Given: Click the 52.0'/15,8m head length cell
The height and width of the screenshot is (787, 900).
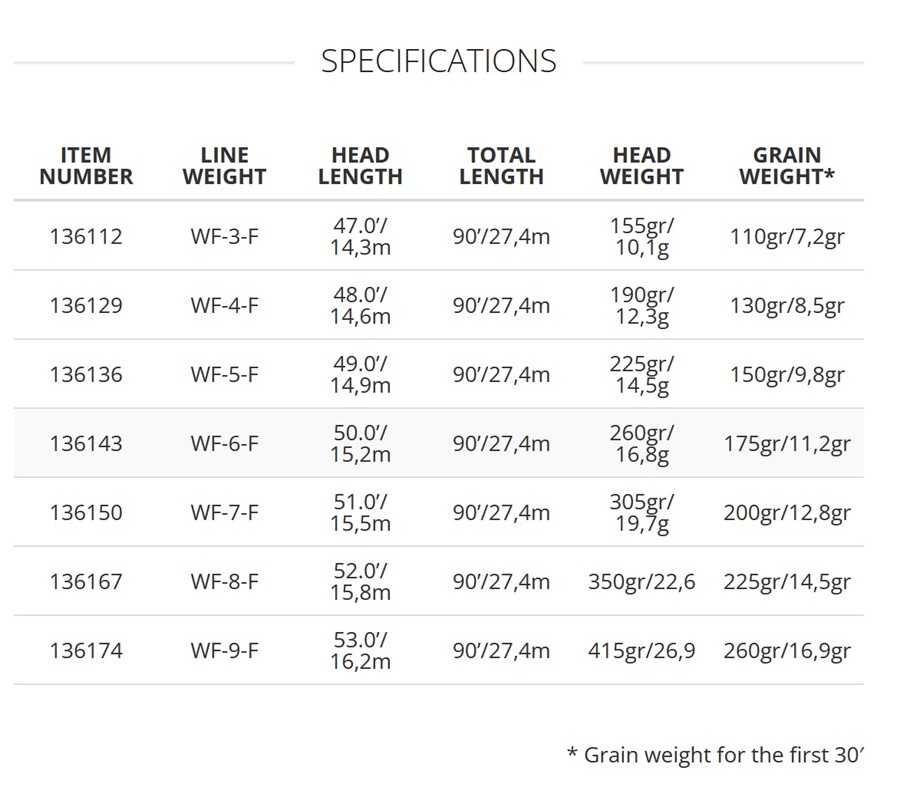Looking at the screenshot, I should point(360,582).
